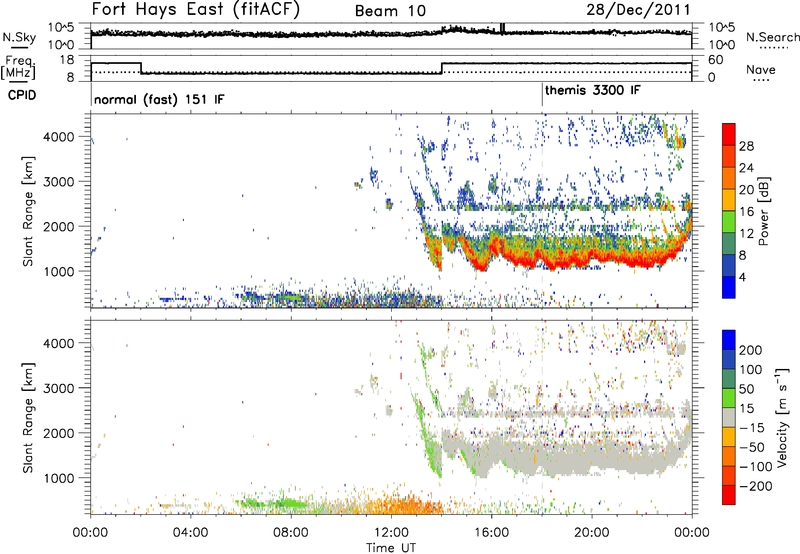Select the gray segment of Velocity color bar
The width and height of the screenshot is (800, 554).
(729, 418)
